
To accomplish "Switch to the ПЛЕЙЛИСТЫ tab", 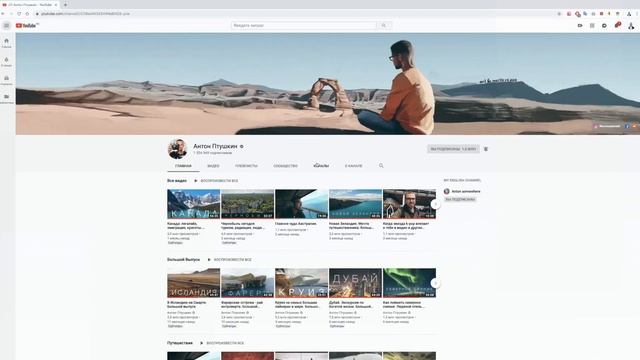I will [246, 166].
